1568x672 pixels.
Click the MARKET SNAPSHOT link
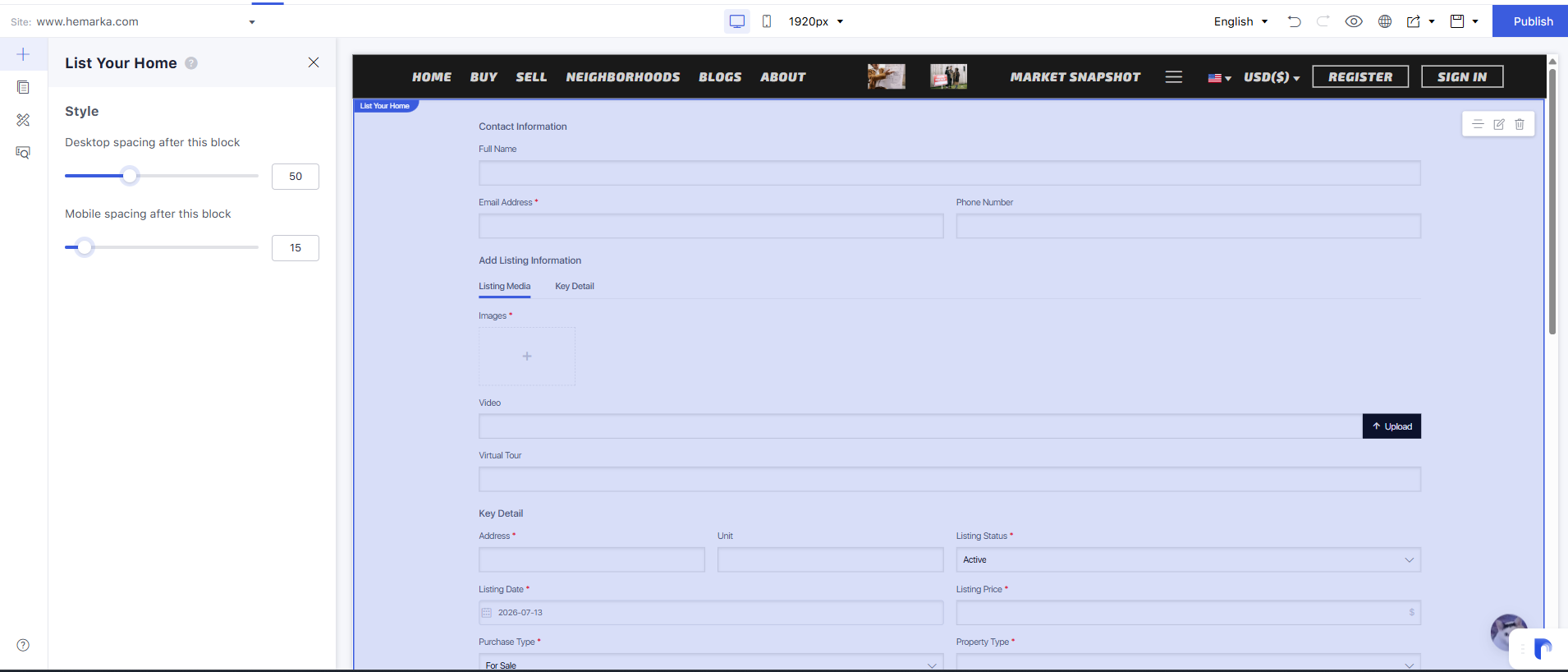(x=1075, y=77)
